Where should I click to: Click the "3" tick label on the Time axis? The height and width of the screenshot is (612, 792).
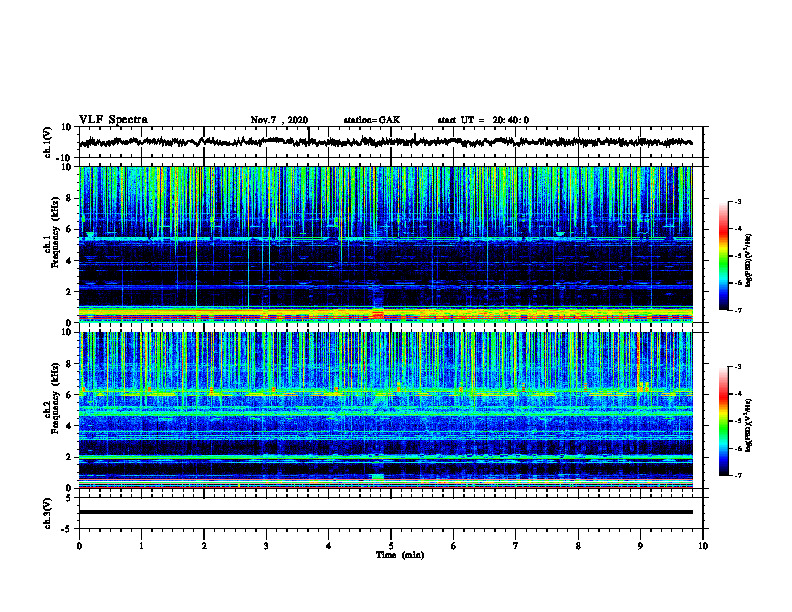(266, 546)
